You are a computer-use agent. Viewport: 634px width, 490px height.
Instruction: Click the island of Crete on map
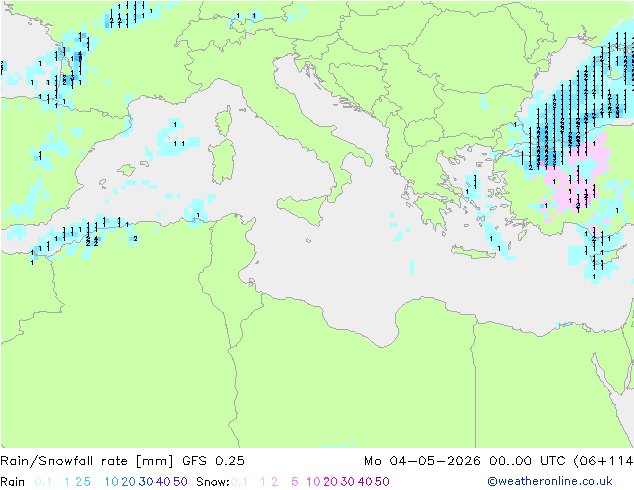point(473,252)
